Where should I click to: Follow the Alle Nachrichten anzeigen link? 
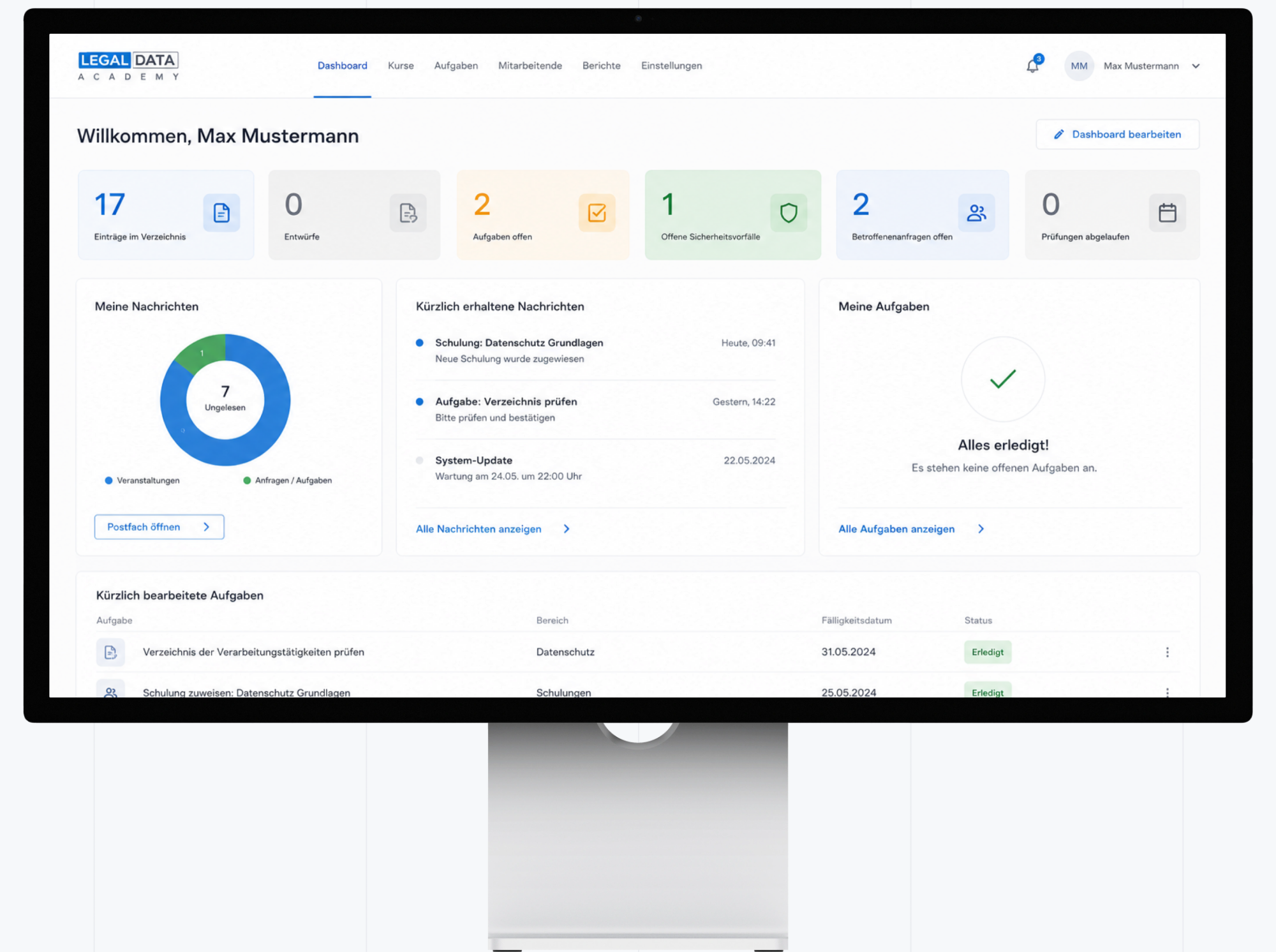coord(478,529)
